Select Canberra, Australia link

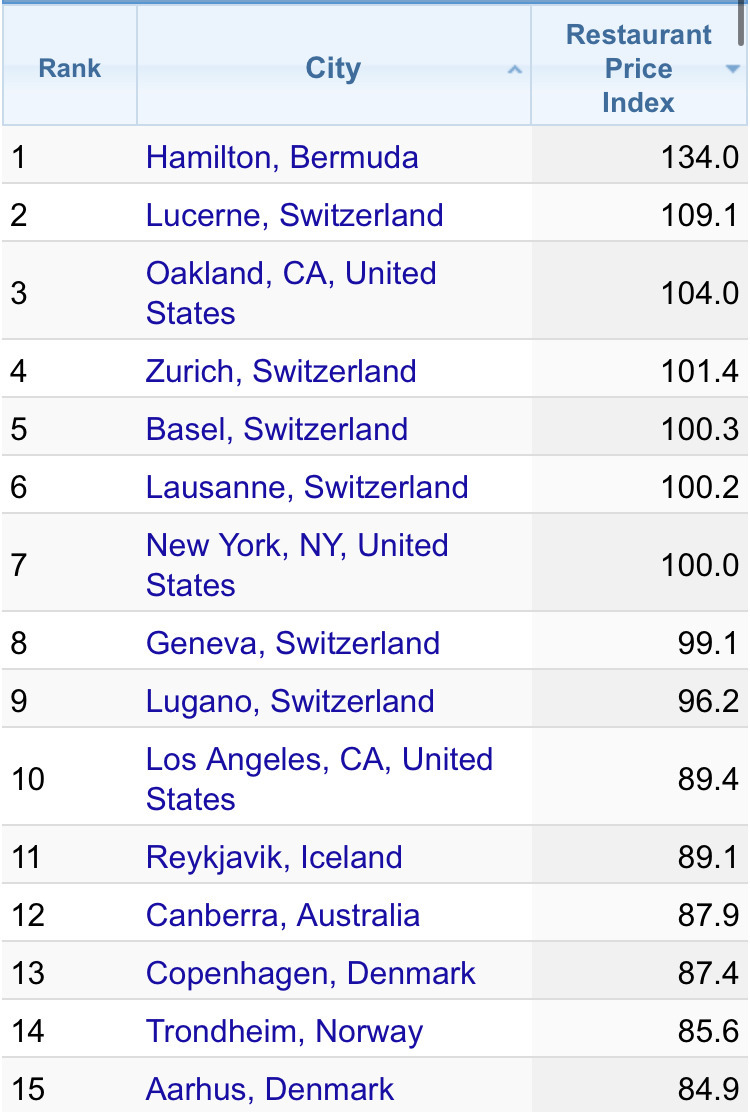[x=283, y=916]
